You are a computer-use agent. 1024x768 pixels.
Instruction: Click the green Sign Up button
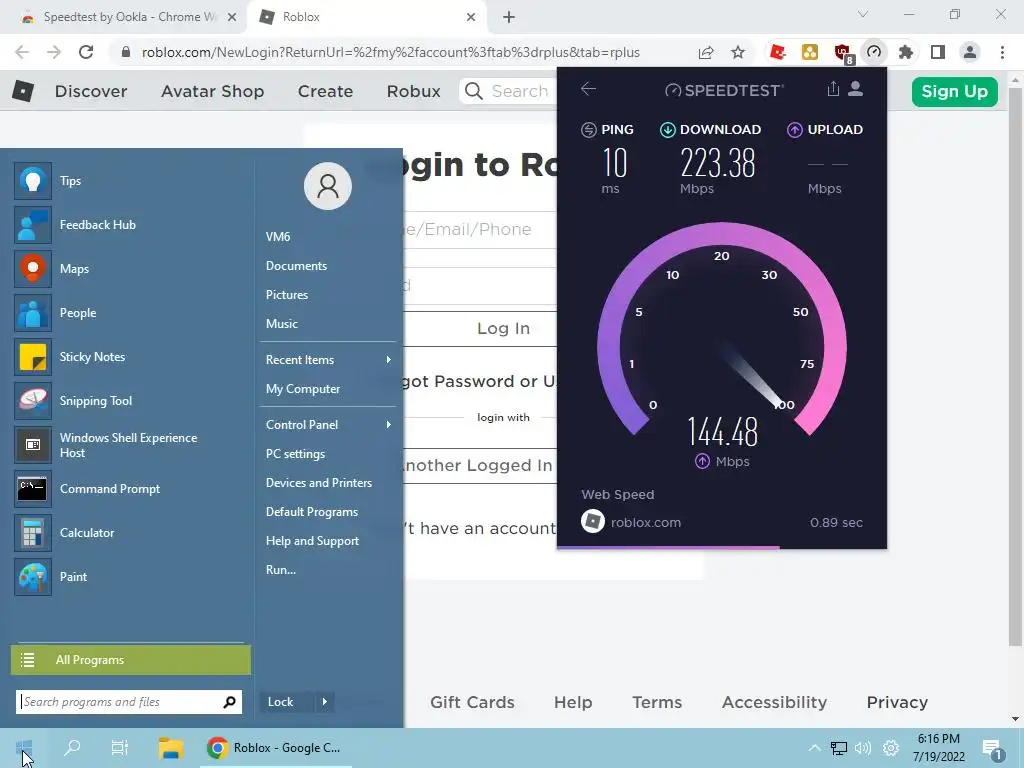954,91
